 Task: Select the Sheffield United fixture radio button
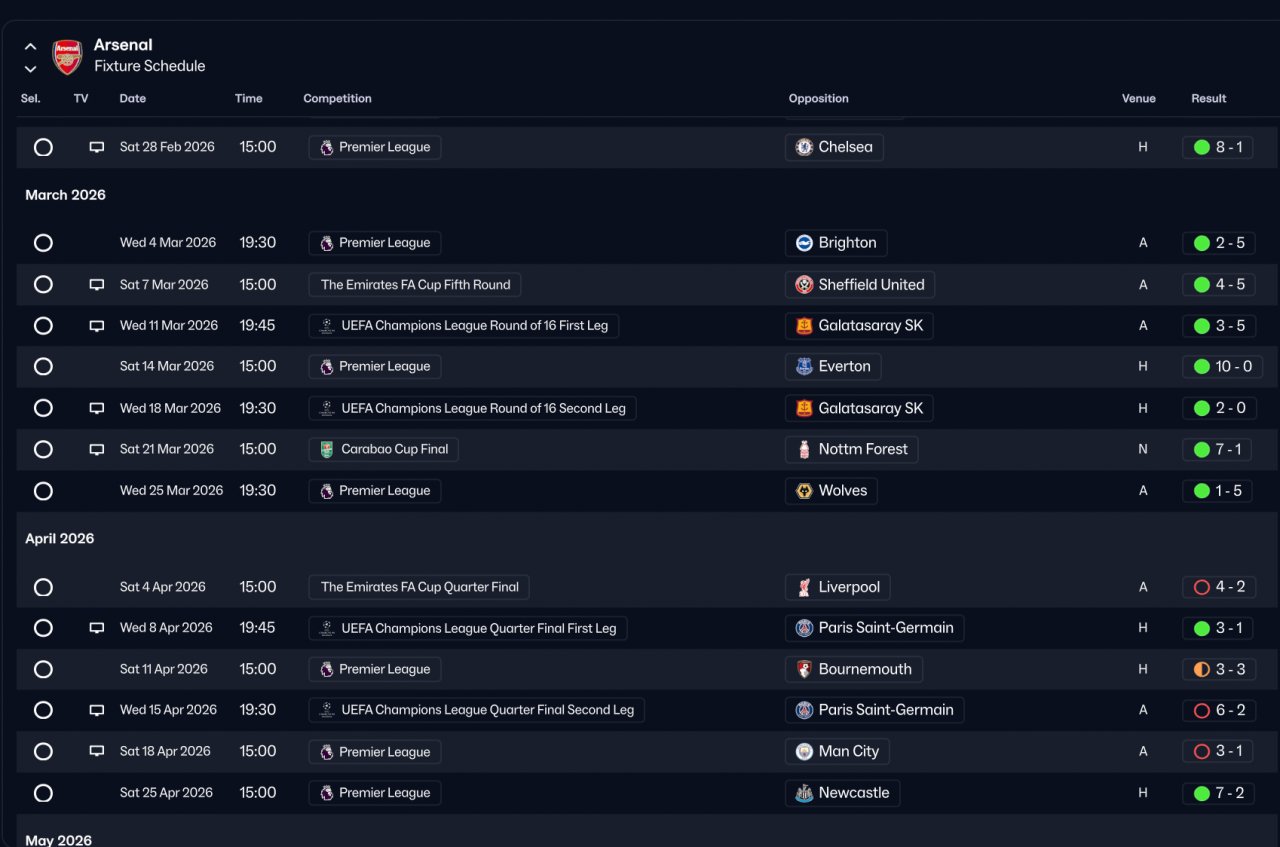pos(43,285)
